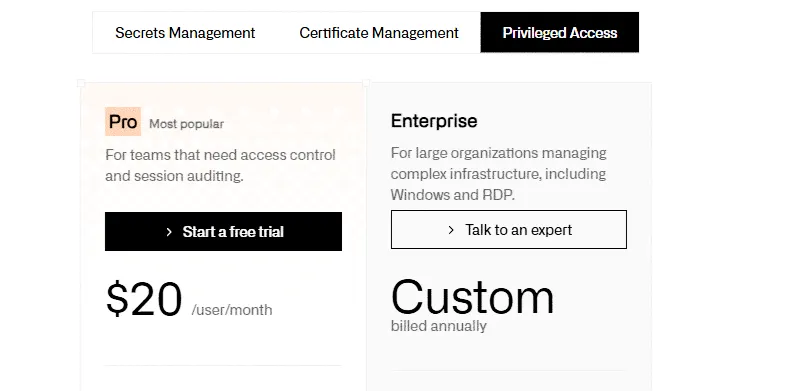Click the Enterprise description mentioning Windows and RDP
Image resolution: width=795 pixels, height=391 pixels.
click(499, 174)
